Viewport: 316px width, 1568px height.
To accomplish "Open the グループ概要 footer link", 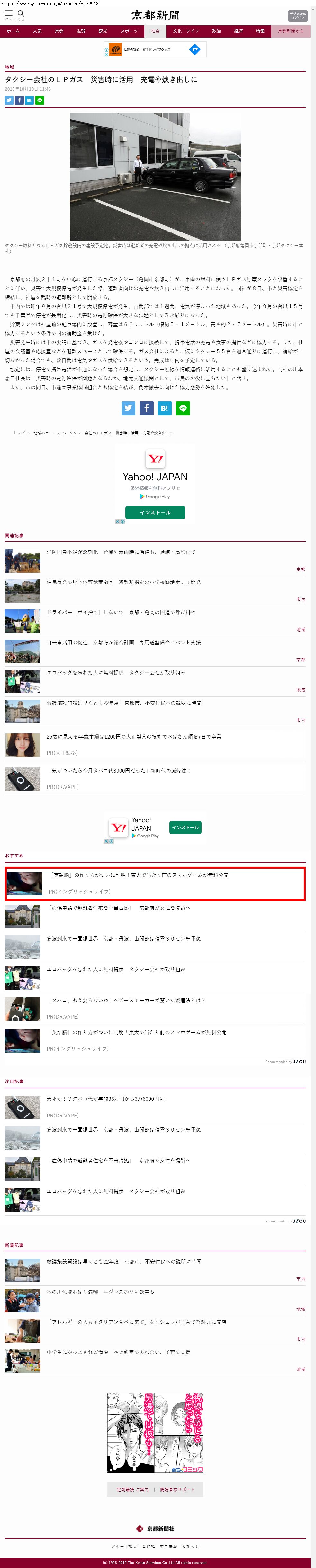I will point(124,1546).
